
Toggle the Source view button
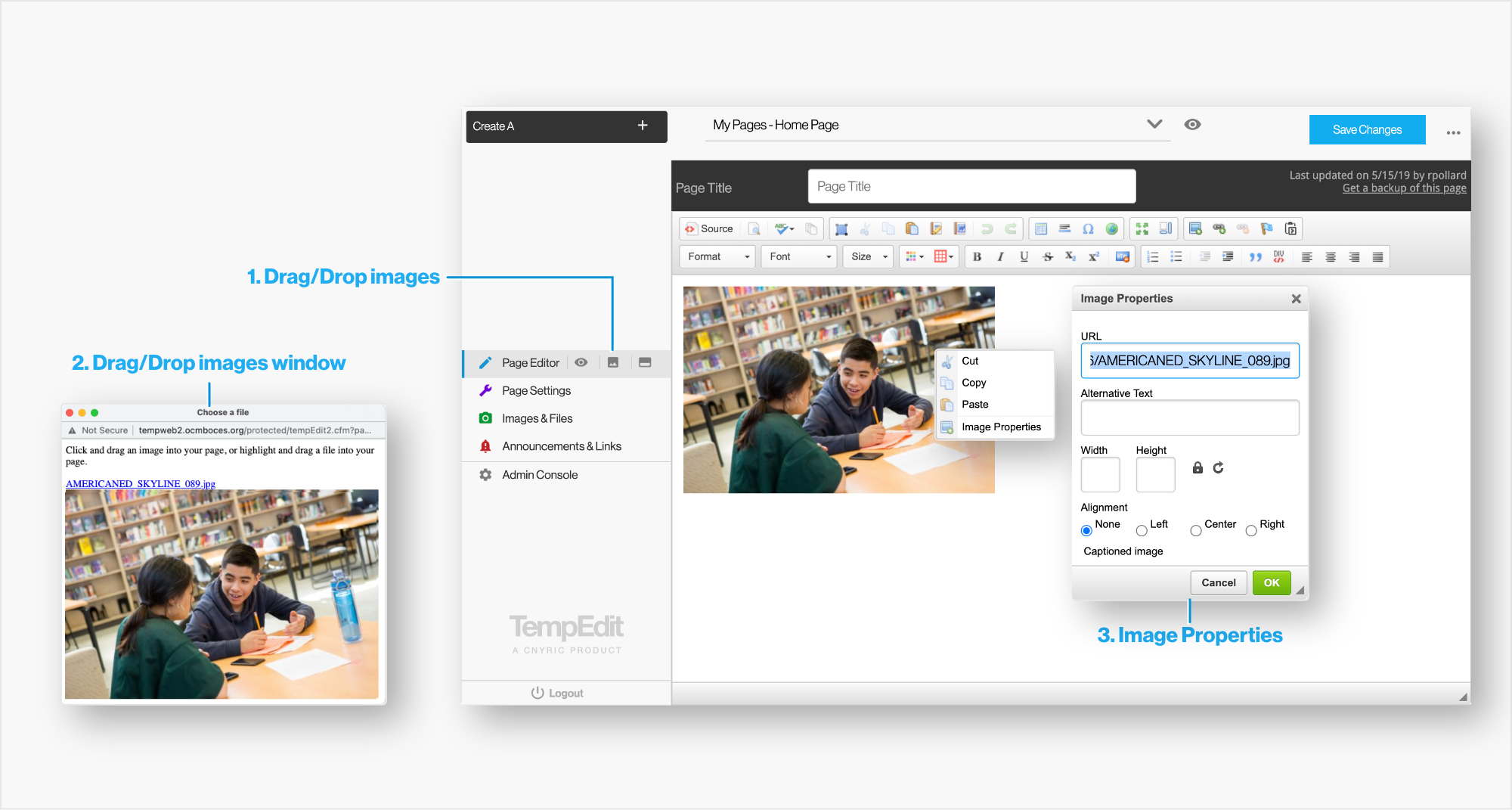coord(709,228)
